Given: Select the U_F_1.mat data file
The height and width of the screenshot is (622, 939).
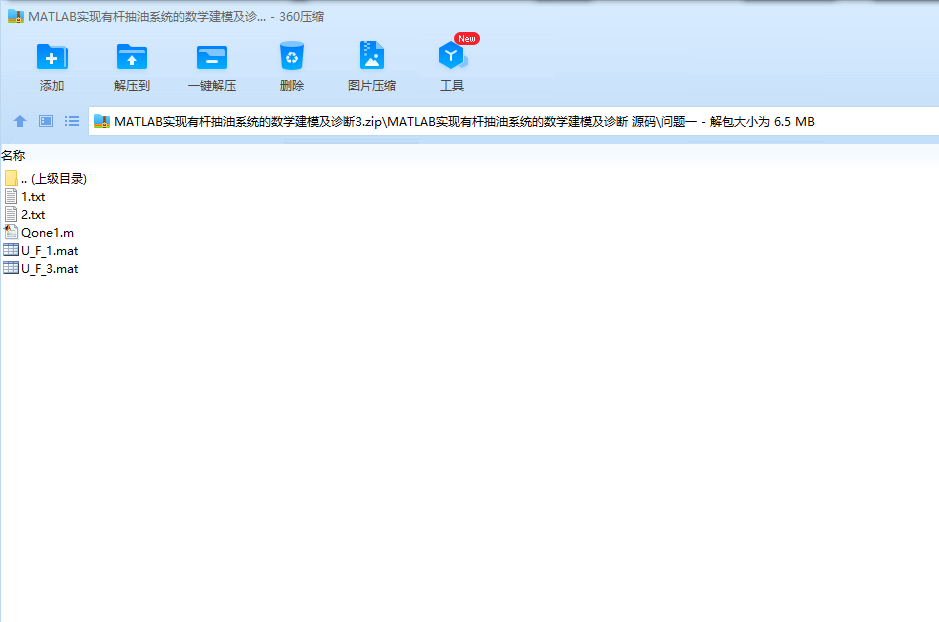Looking at the screenshot, I should [x=41, y=250].
